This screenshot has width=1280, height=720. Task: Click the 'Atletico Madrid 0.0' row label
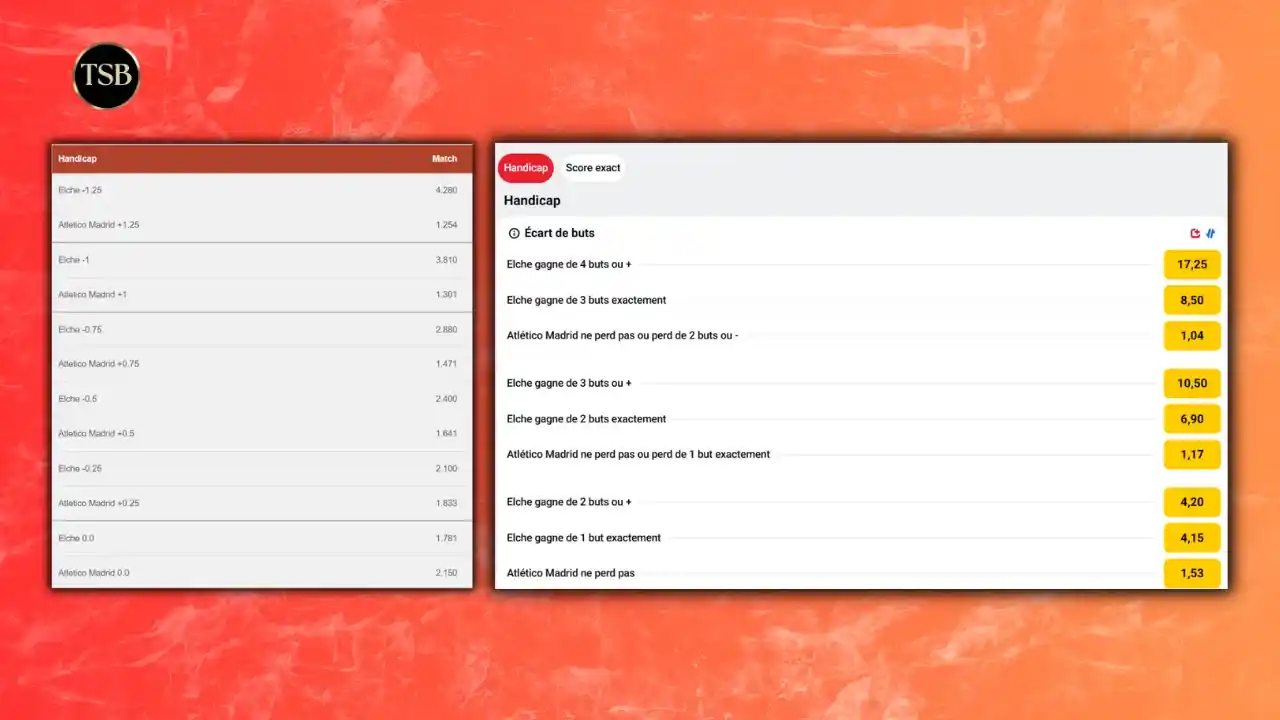pyautogui.click(x=94, y=573)
